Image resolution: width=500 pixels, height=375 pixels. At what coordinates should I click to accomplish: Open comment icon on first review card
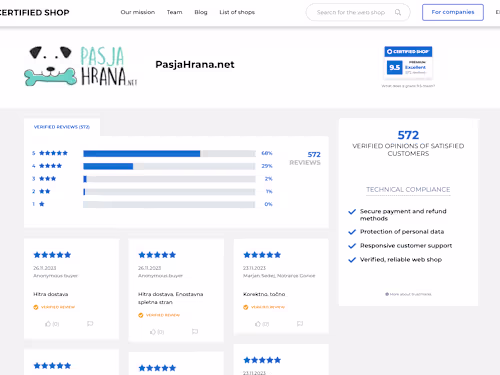[x=90, y=324]
